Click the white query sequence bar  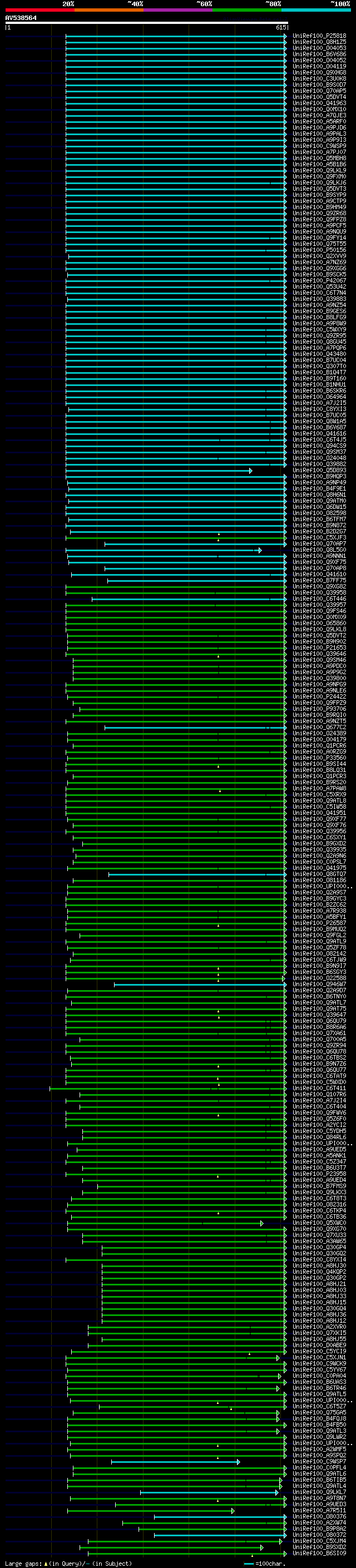coord(147,22)
